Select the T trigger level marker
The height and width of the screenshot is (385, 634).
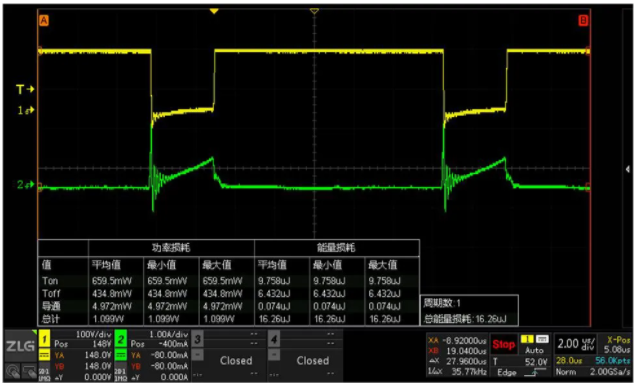point(25,90)
